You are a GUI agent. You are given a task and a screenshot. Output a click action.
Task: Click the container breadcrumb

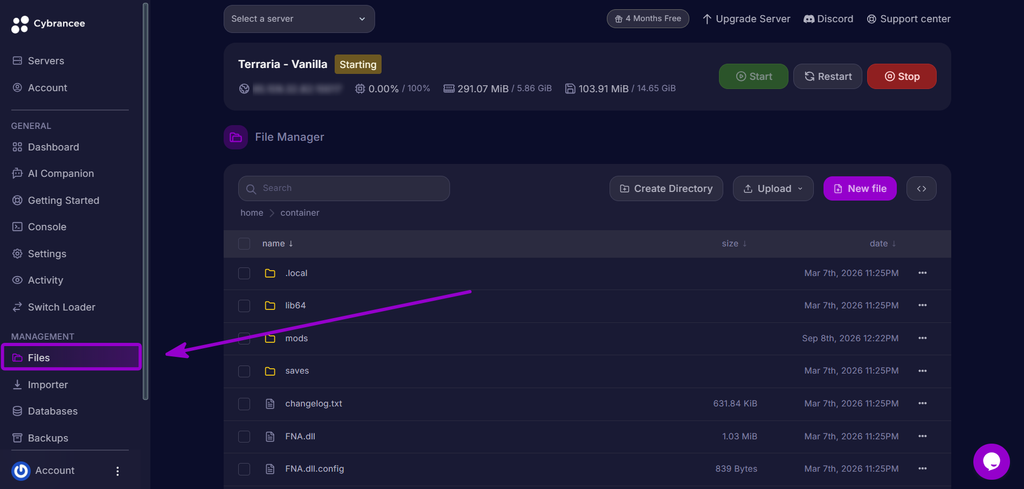(300, 213)
